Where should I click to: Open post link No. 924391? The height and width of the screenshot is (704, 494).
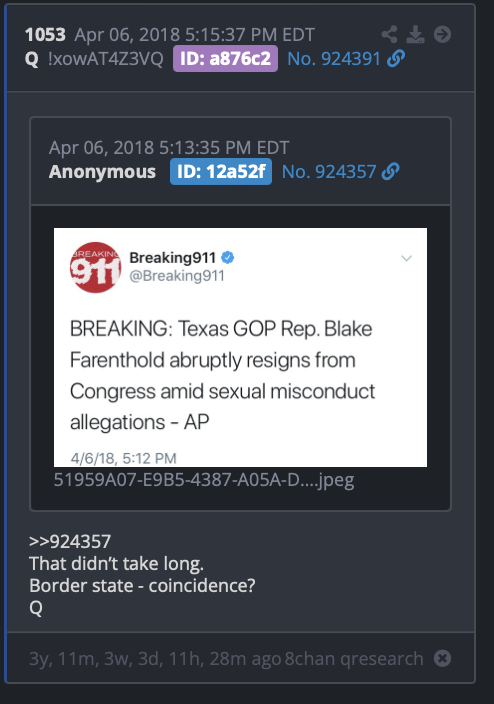(x=334, y=59)
